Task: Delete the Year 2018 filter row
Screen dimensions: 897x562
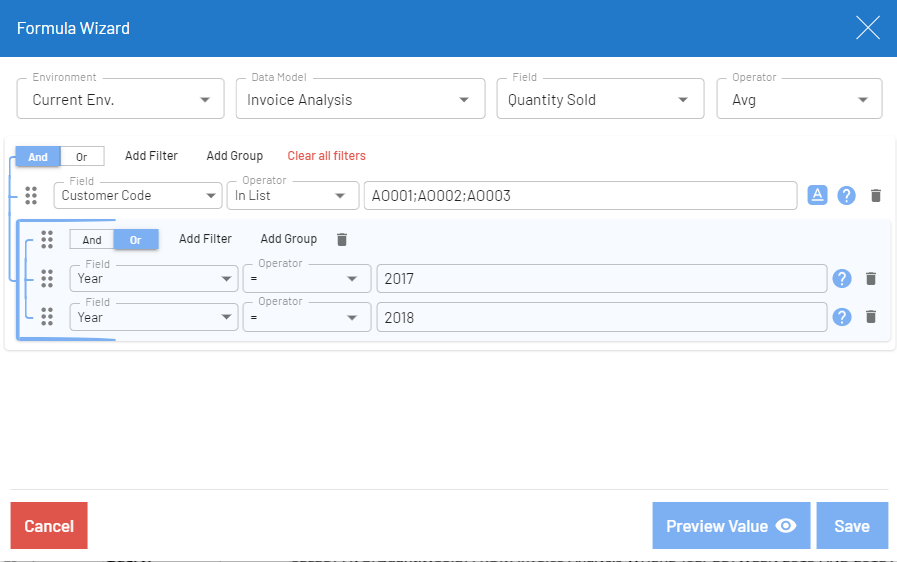Action: (x=871, y=317)
